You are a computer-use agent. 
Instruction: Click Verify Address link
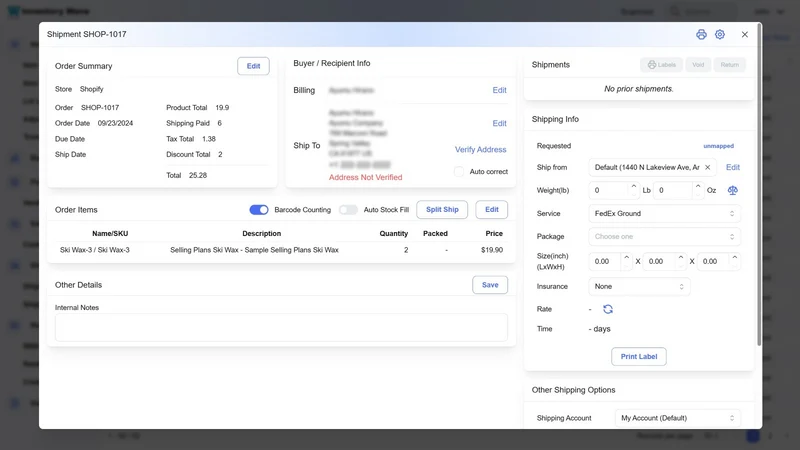(481, 149)
